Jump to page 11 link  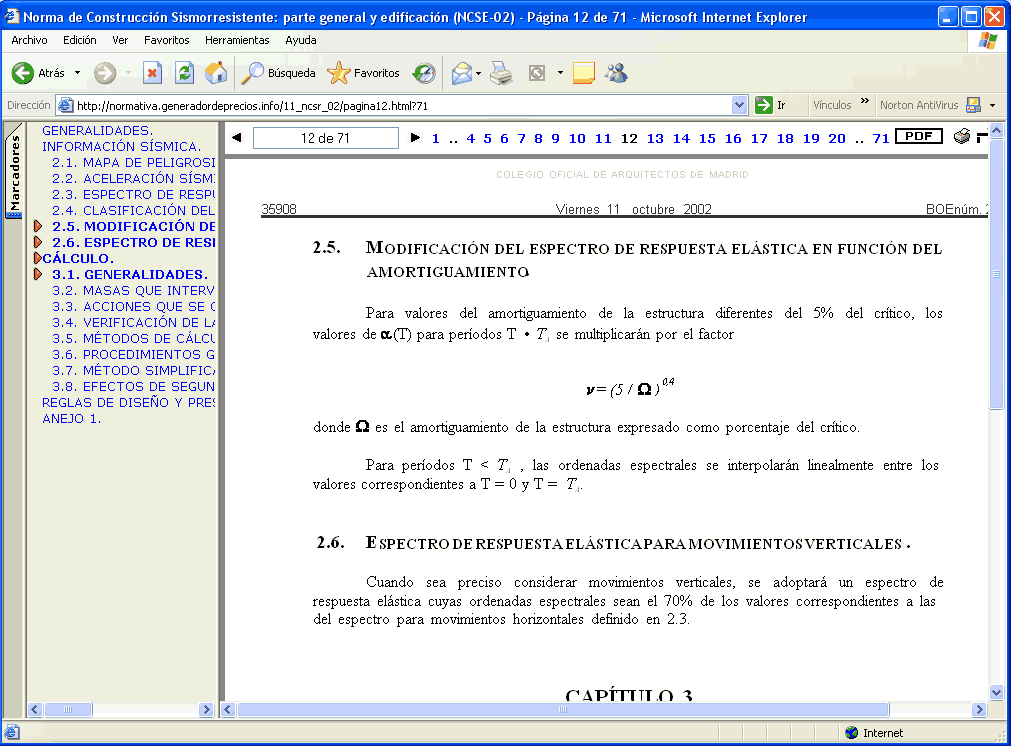tap(603, 139)
